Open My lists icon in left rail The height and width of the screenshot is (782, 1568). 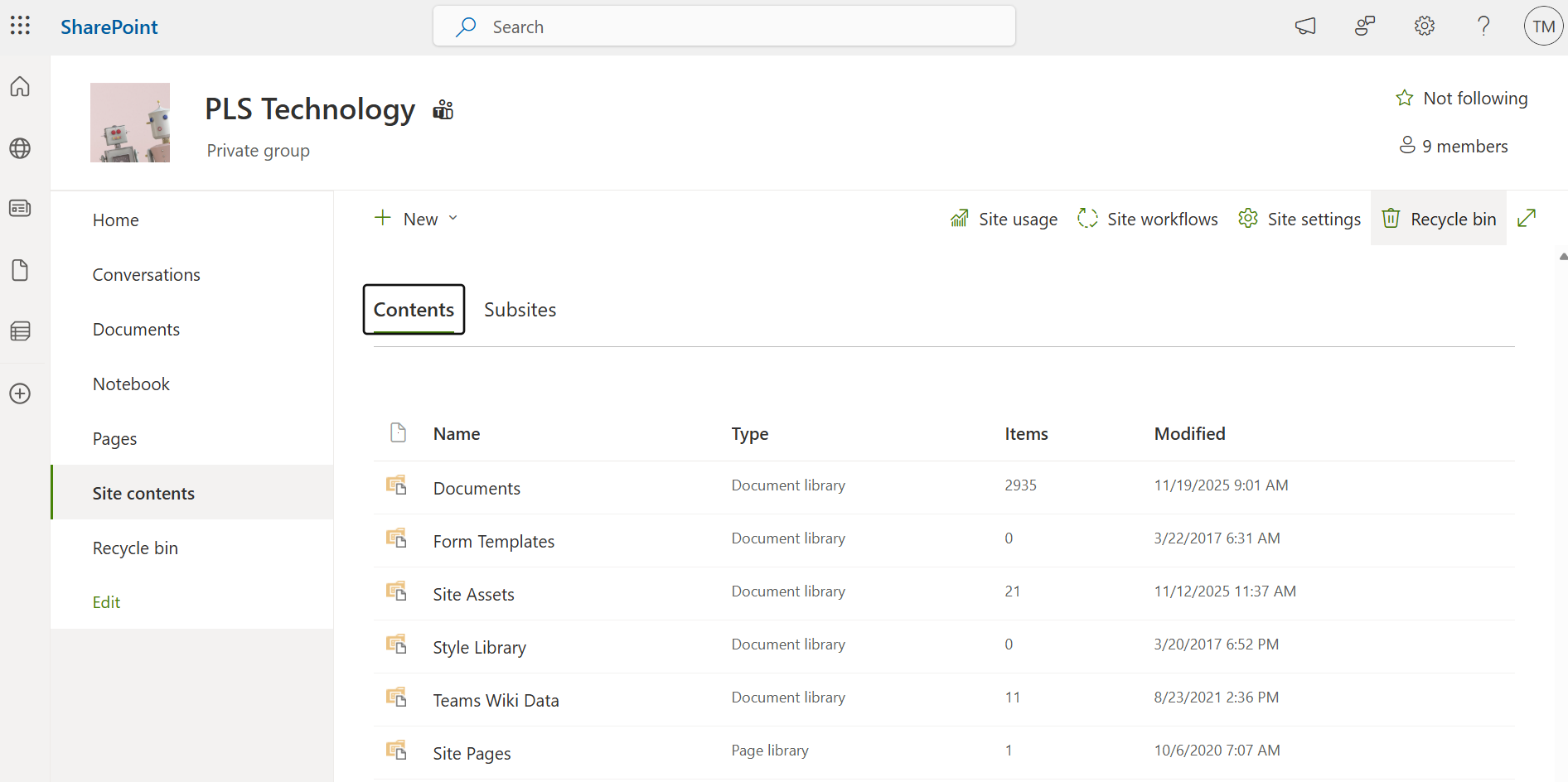[x=20, y=331]
